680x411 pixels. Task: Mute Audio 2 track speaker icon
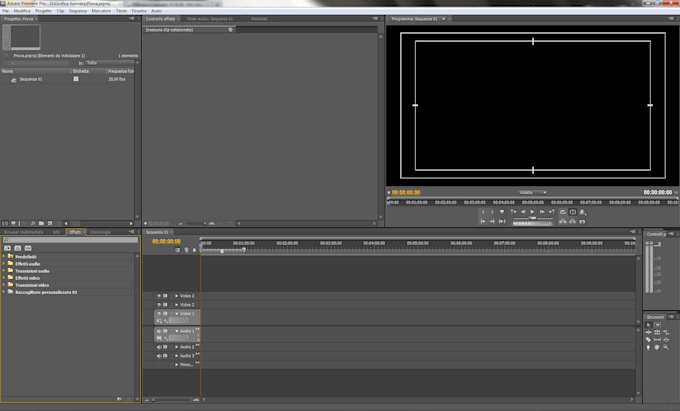(x=159, y=347)
